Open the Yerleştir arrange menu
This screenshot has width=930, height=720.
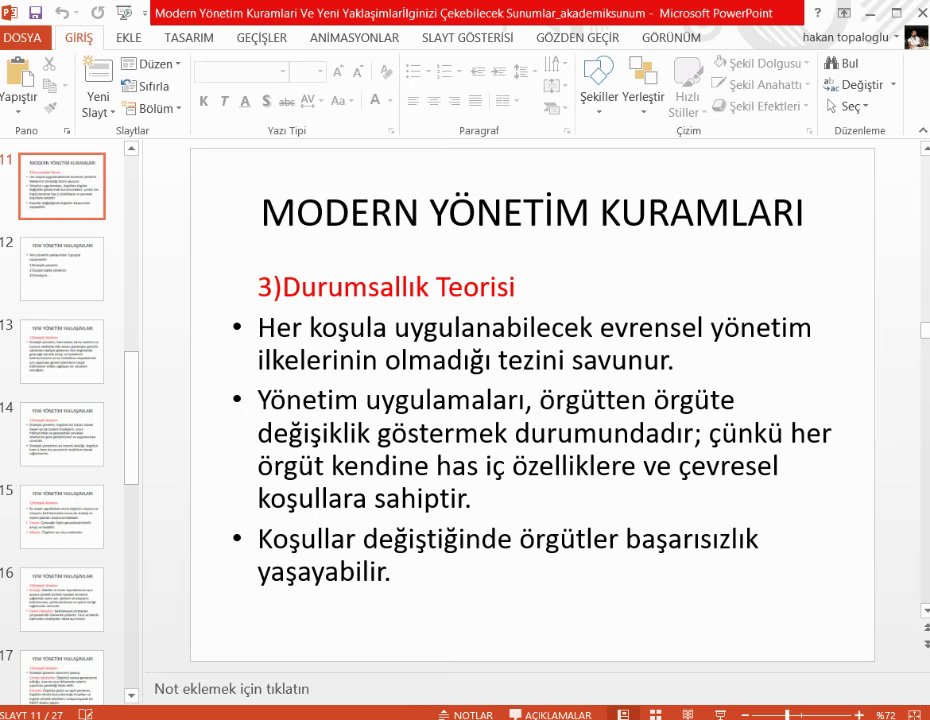(643, 84)
